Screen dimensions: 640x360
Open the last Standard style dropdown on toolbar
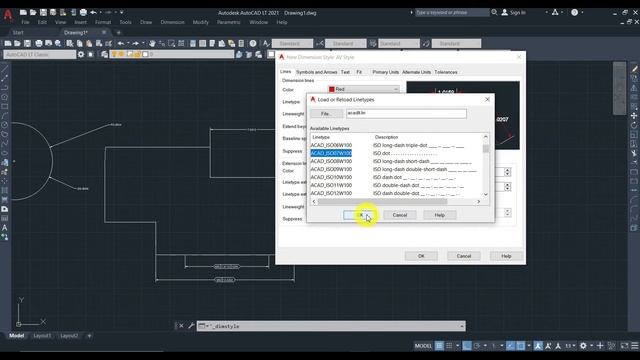click(x=456, y=43)
